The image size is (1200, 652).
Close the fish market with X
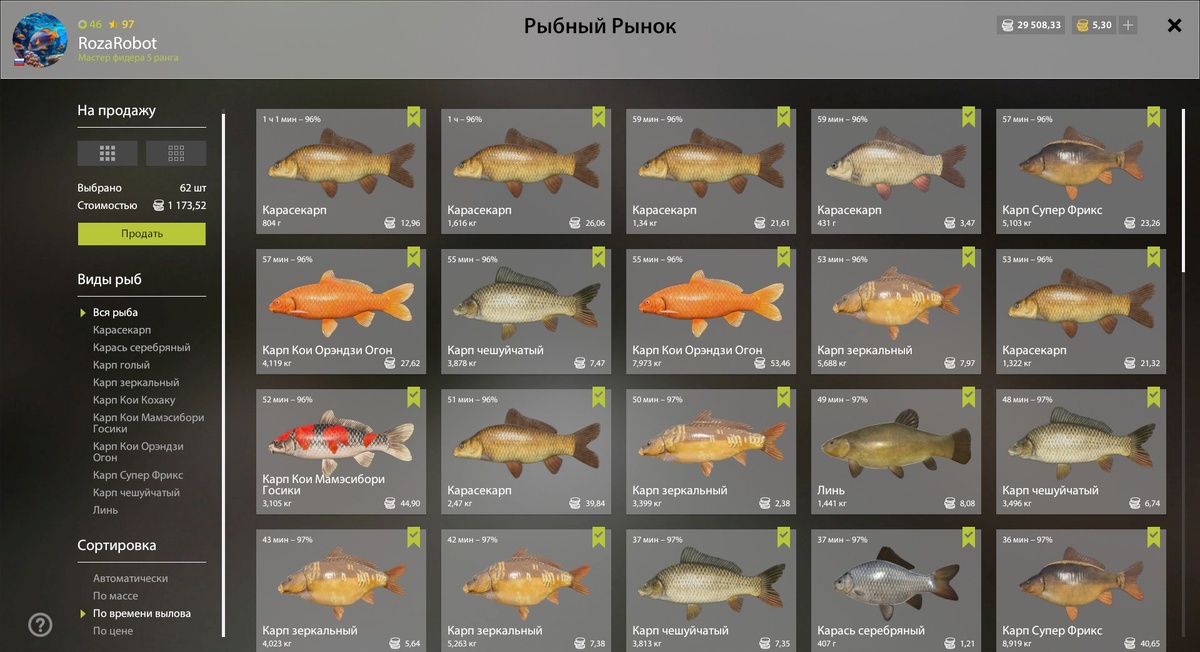[x=1175, y=26]
